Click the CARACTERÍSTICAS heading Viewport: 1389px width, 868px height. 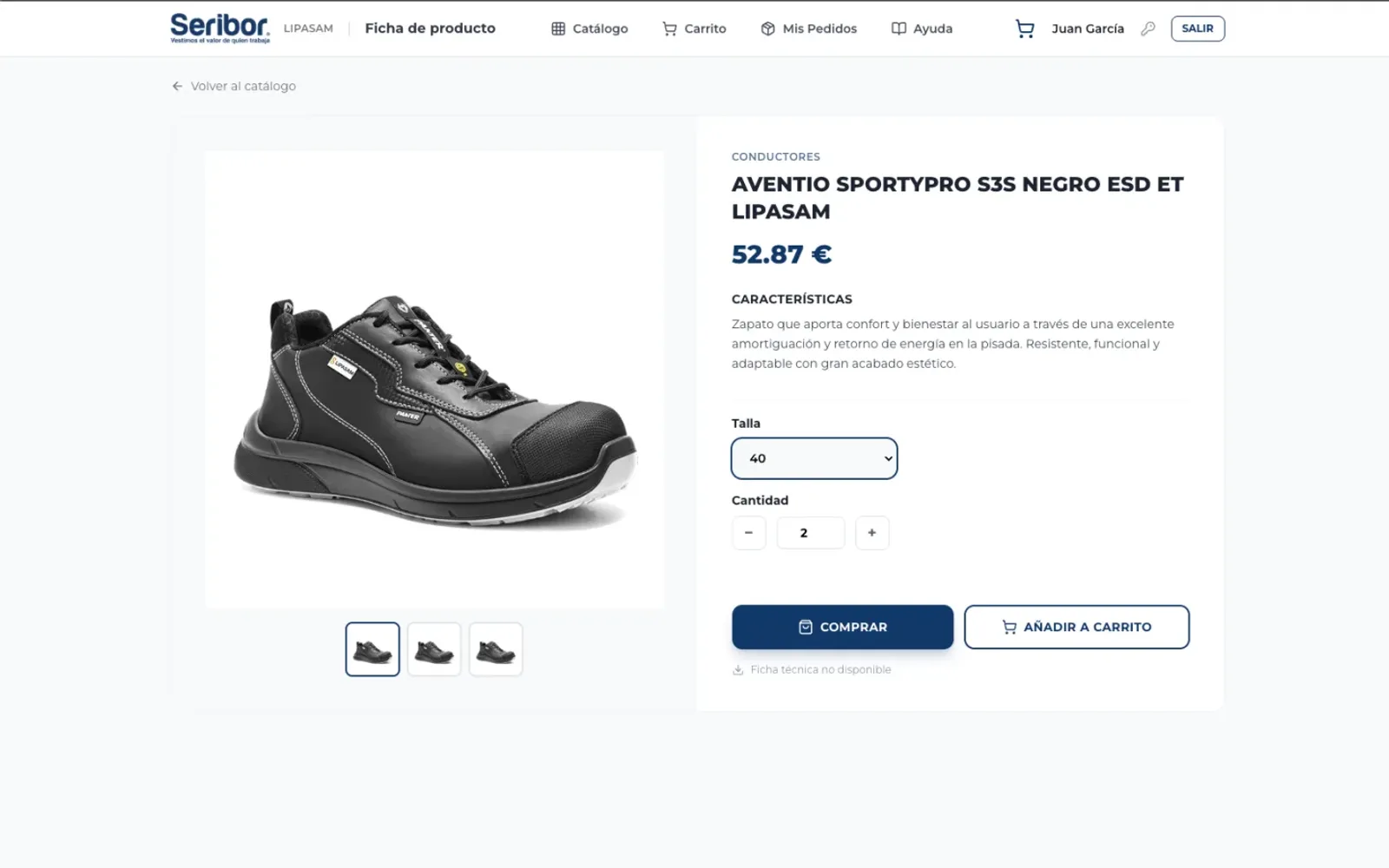(x=792, y=299)
